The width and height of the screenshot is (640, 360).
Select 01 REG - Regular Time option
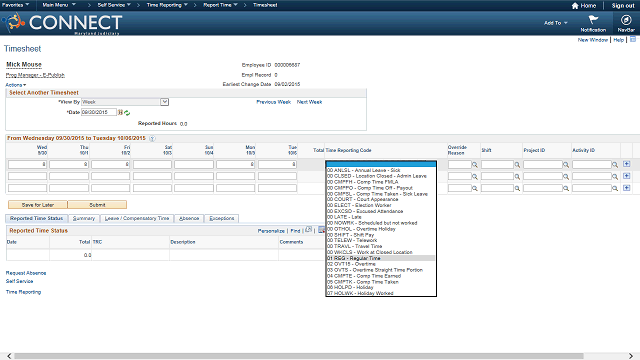point(381,258)
